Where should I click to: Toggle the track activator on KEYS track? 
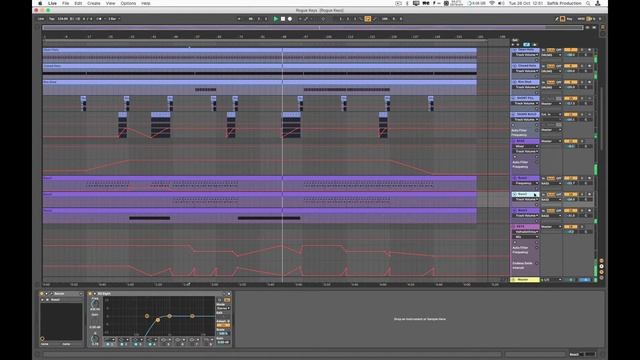click(570, 227)
